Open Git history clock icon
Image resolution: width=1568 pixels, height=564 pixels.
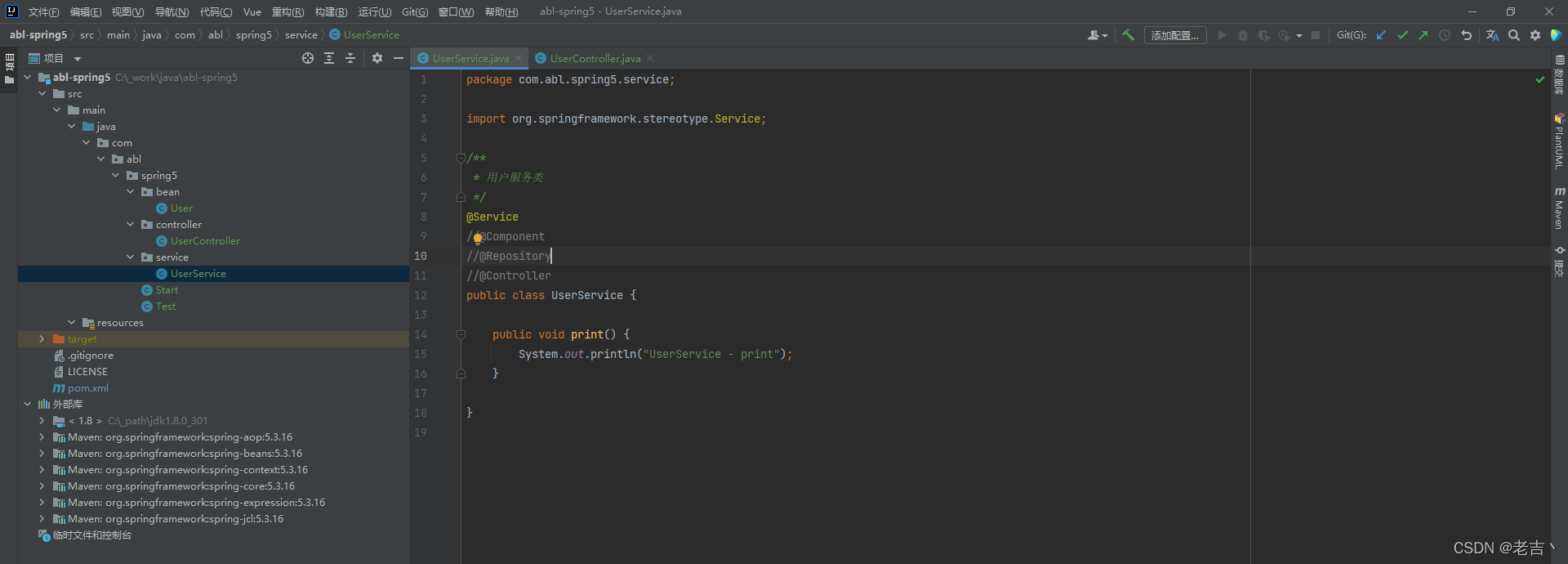point(1445,35)
